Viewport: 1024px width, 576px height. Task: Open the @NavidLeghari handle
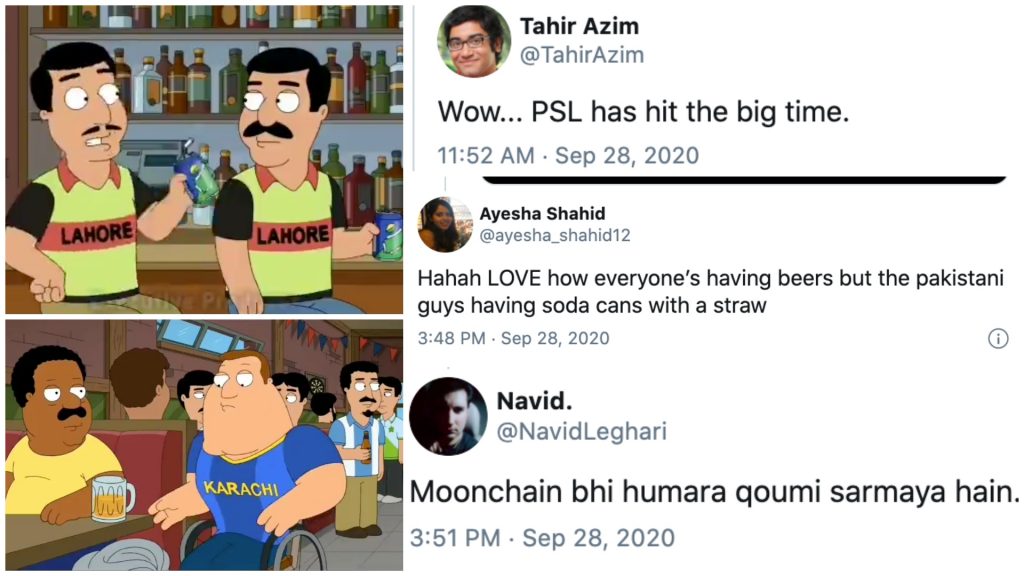pos(582,432)
